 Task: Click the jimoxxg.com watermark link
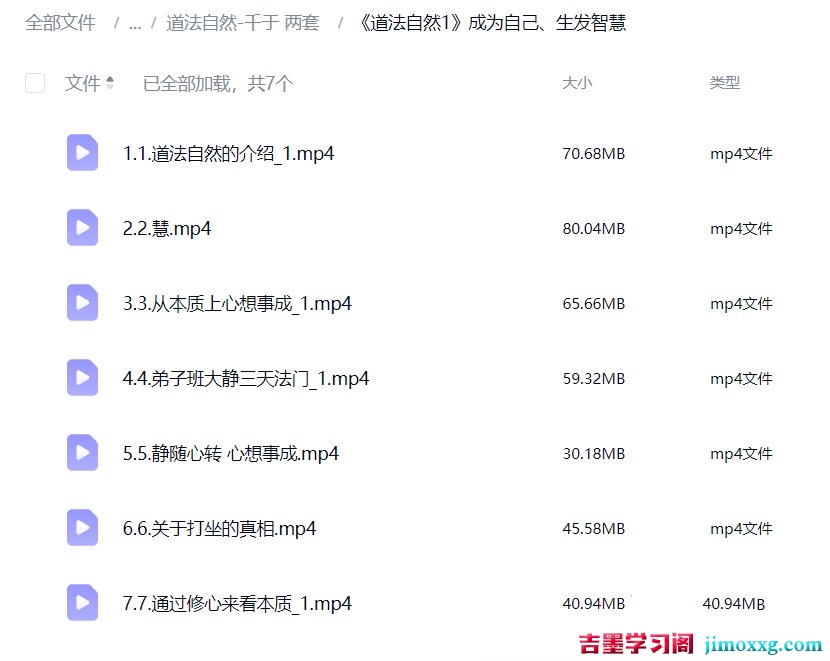pyautogui.click(x=763, y=644)
